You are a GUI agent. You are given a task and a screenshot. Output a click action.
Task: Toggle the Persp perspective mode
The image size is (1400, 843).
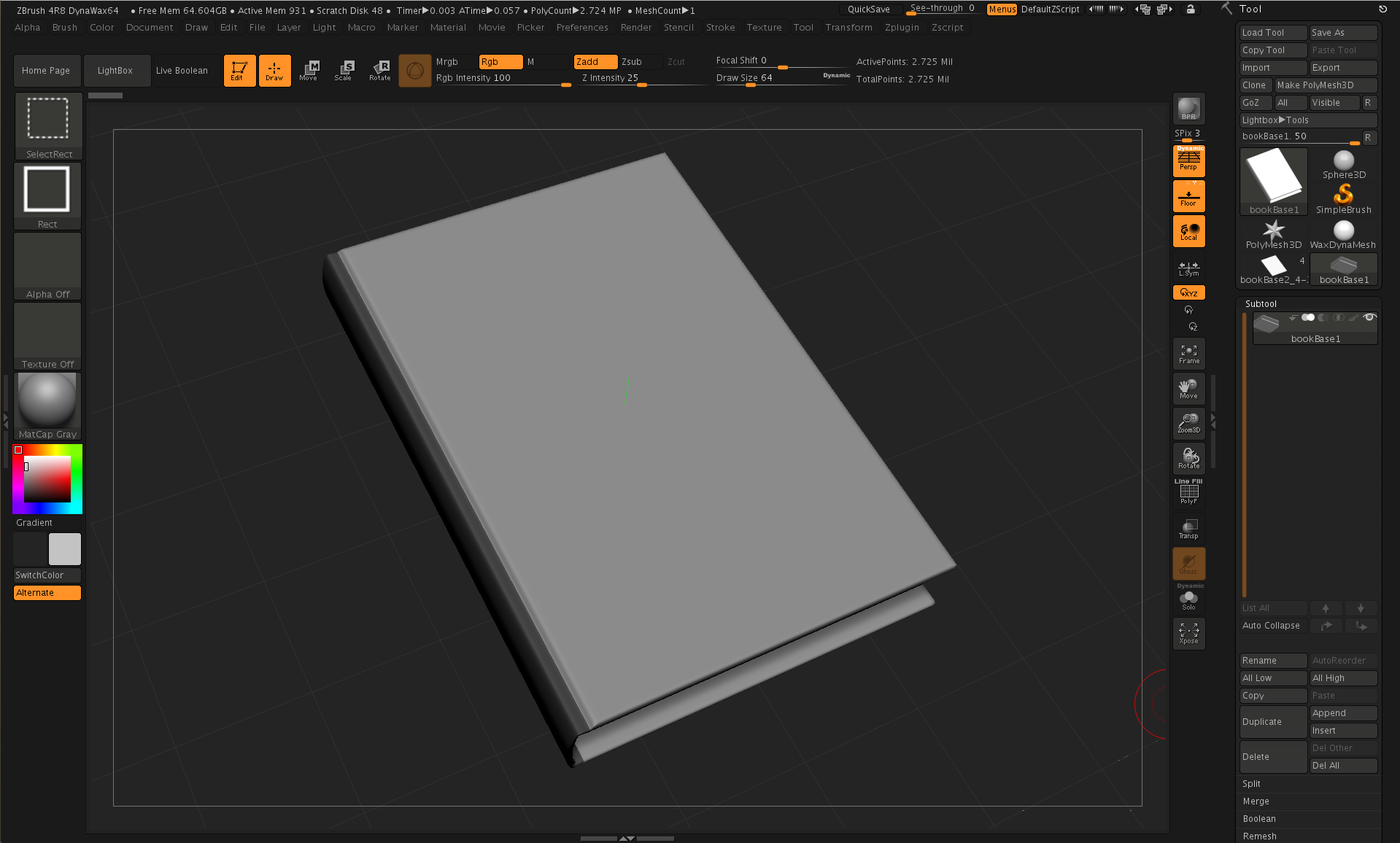click(1188, 160)
